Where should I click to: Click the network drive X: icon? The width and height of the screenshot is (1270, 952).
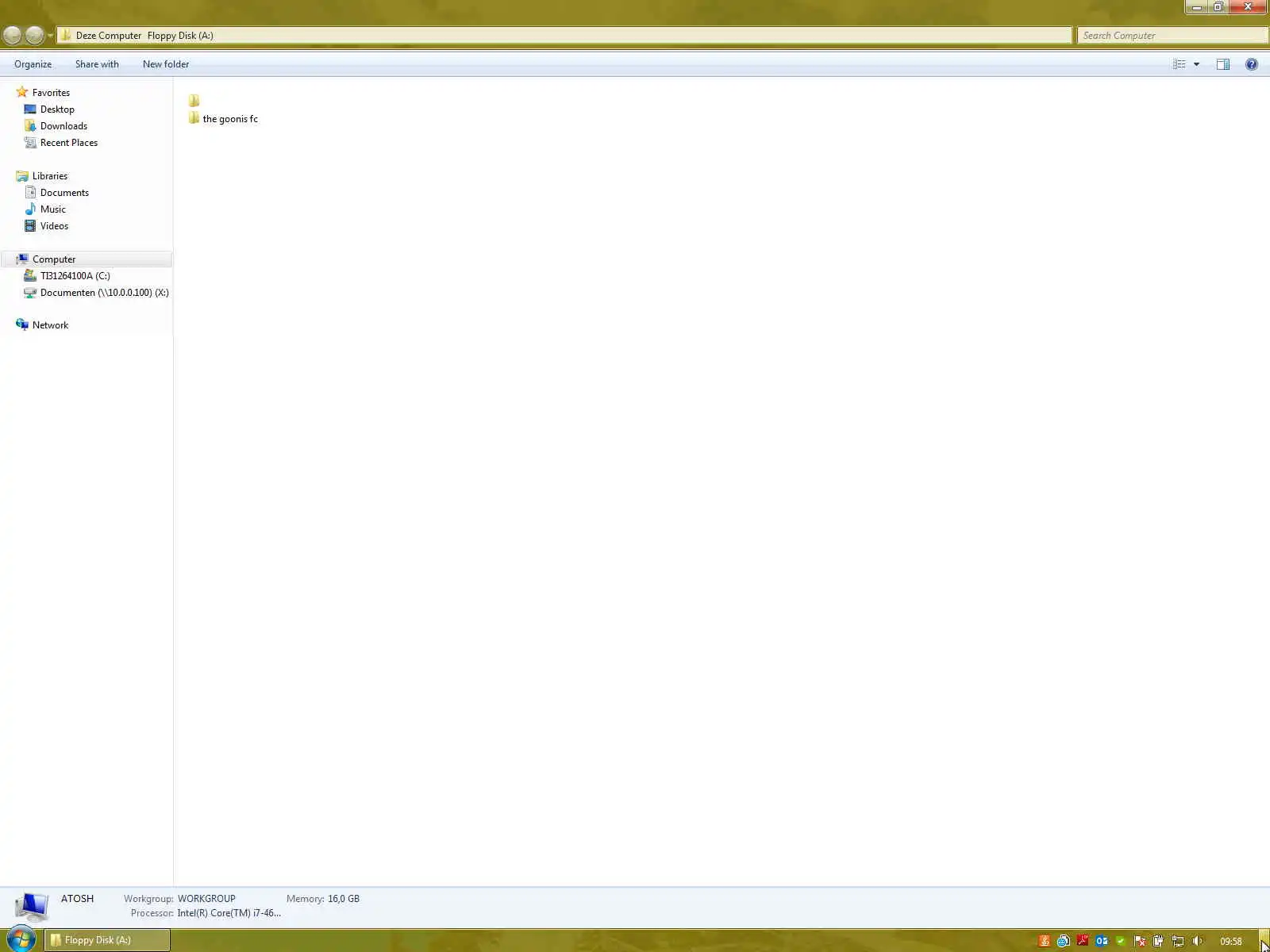pyautogui.click(x=30, y=292)
